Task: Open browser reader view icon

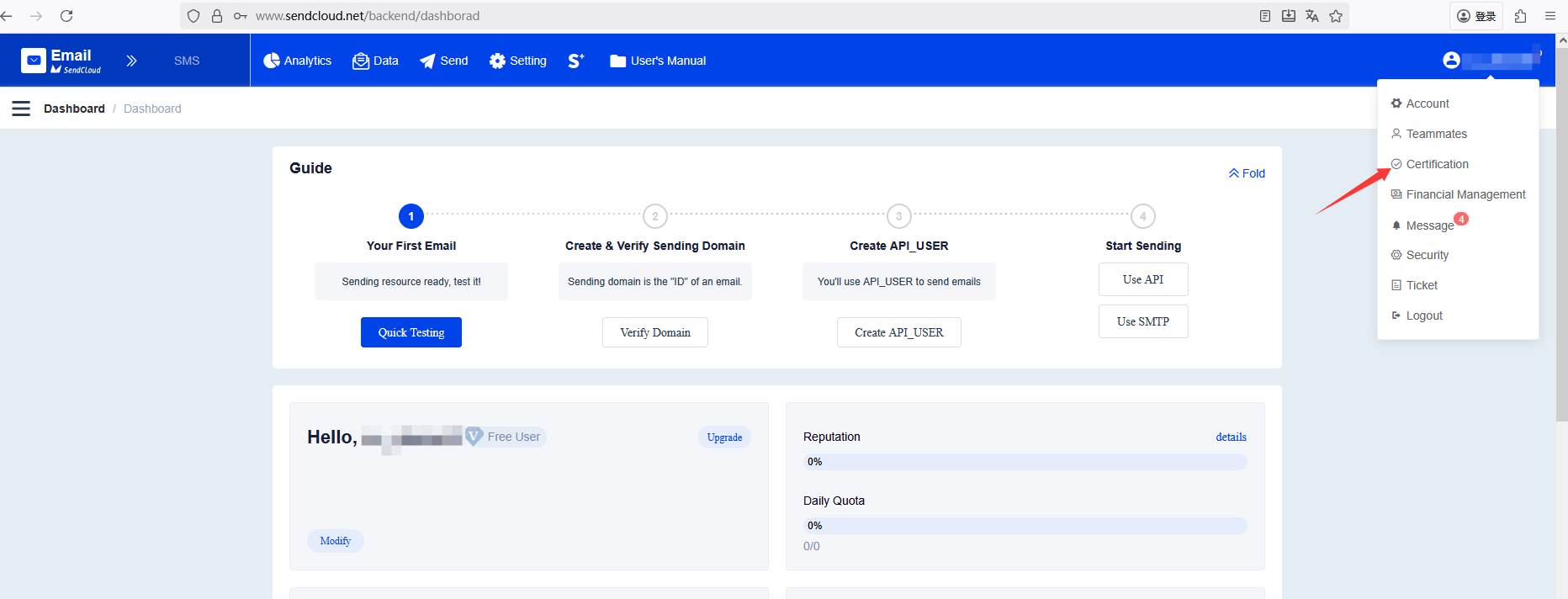Action: tap(1265, 16)
